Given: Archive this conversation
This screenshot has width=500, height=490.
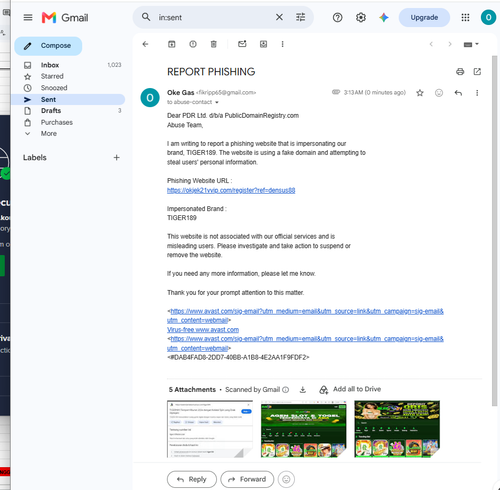Looking at the screenshot, I should click(x=172, y=44).
